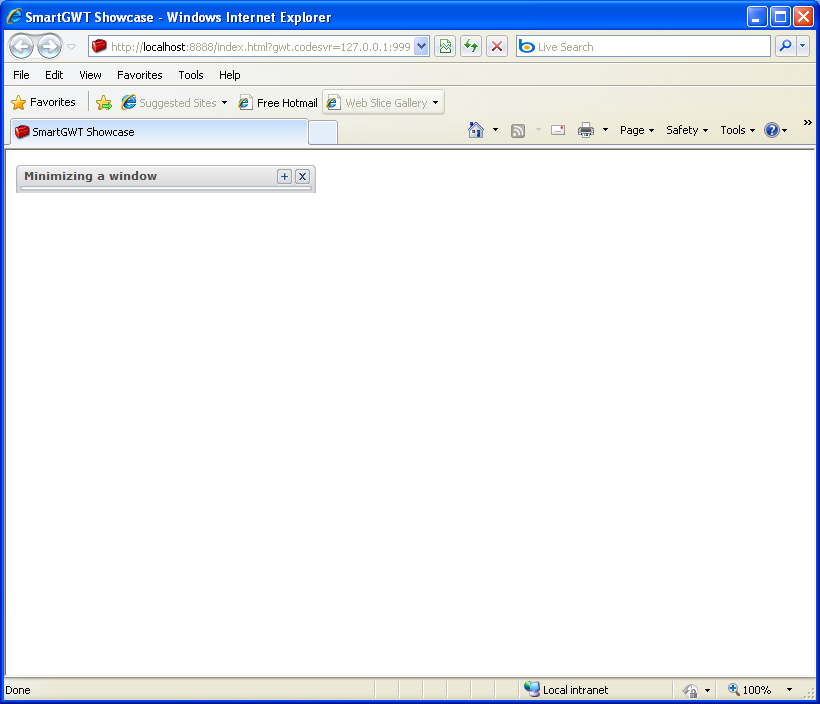Open the Favorites menu in menu bar
Image resolution: width=820 pixels, height=704 pixels.
tap(140, 75)
